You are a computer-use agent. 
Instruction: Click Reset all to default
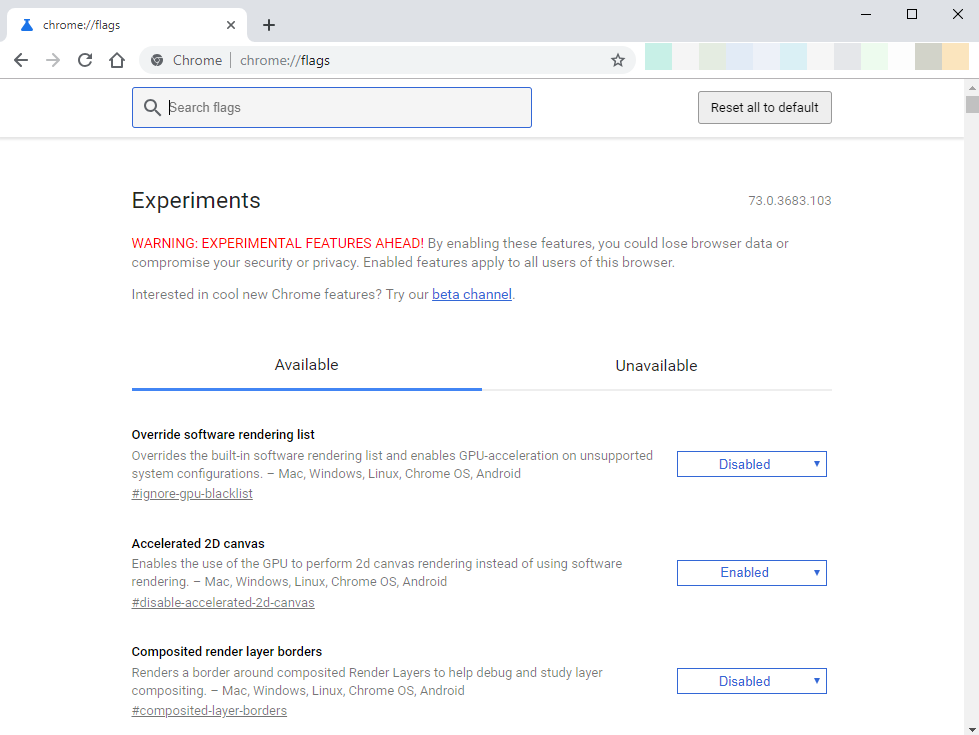pyautogui.click(x=764, y=107)
